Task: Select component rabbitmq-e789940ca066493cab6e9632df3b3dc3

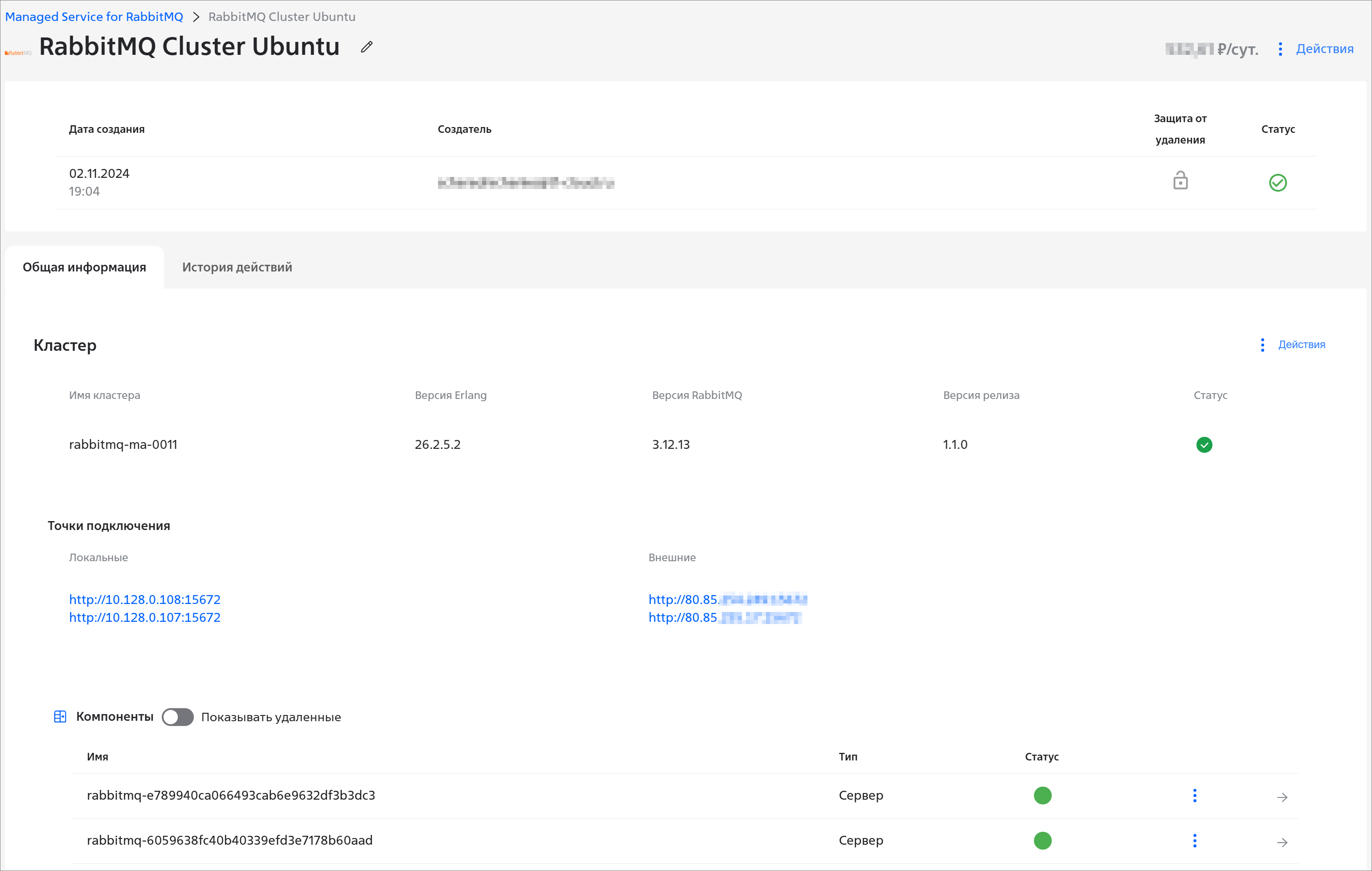Action: pyautogui.click(x=231, y=795)
